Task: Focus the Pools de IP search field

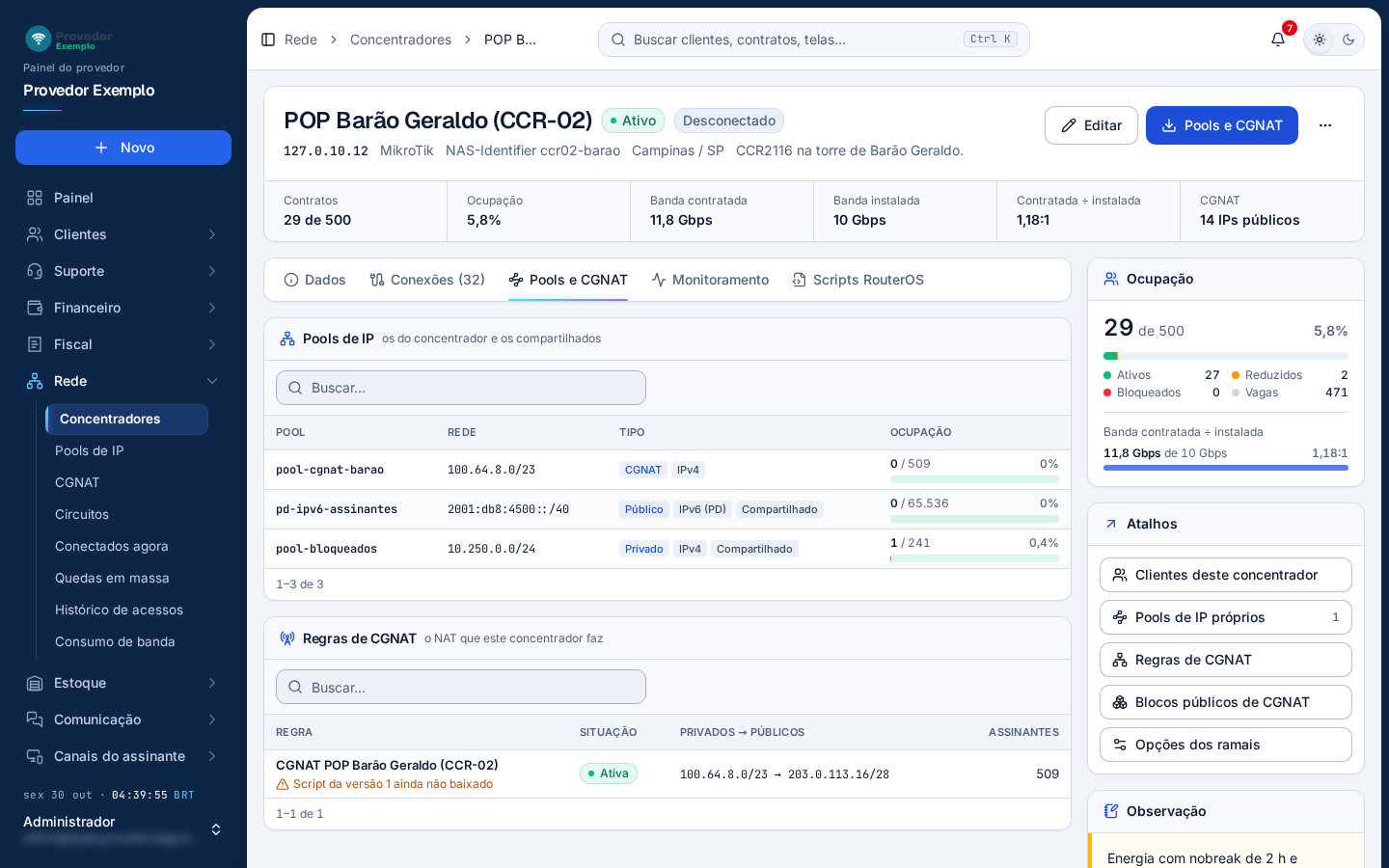Action: click(x=461, y=388)
